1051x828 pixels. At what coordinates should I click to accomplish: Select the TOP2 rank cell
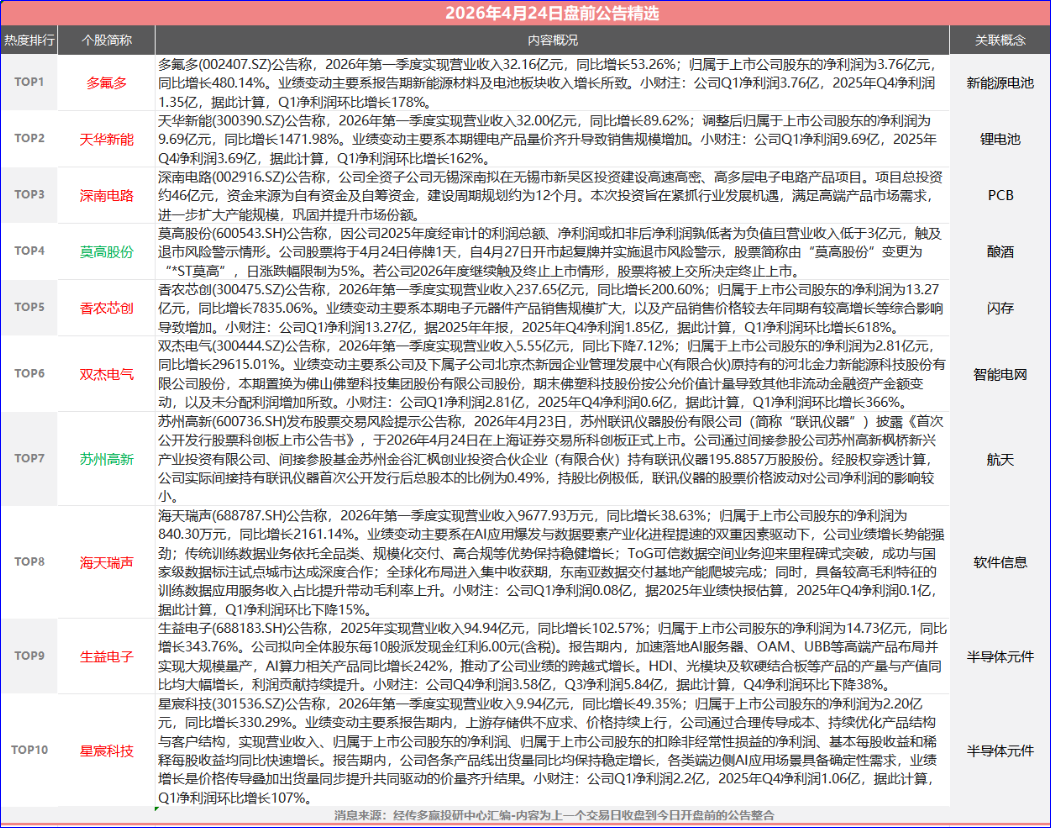[29, 138]
